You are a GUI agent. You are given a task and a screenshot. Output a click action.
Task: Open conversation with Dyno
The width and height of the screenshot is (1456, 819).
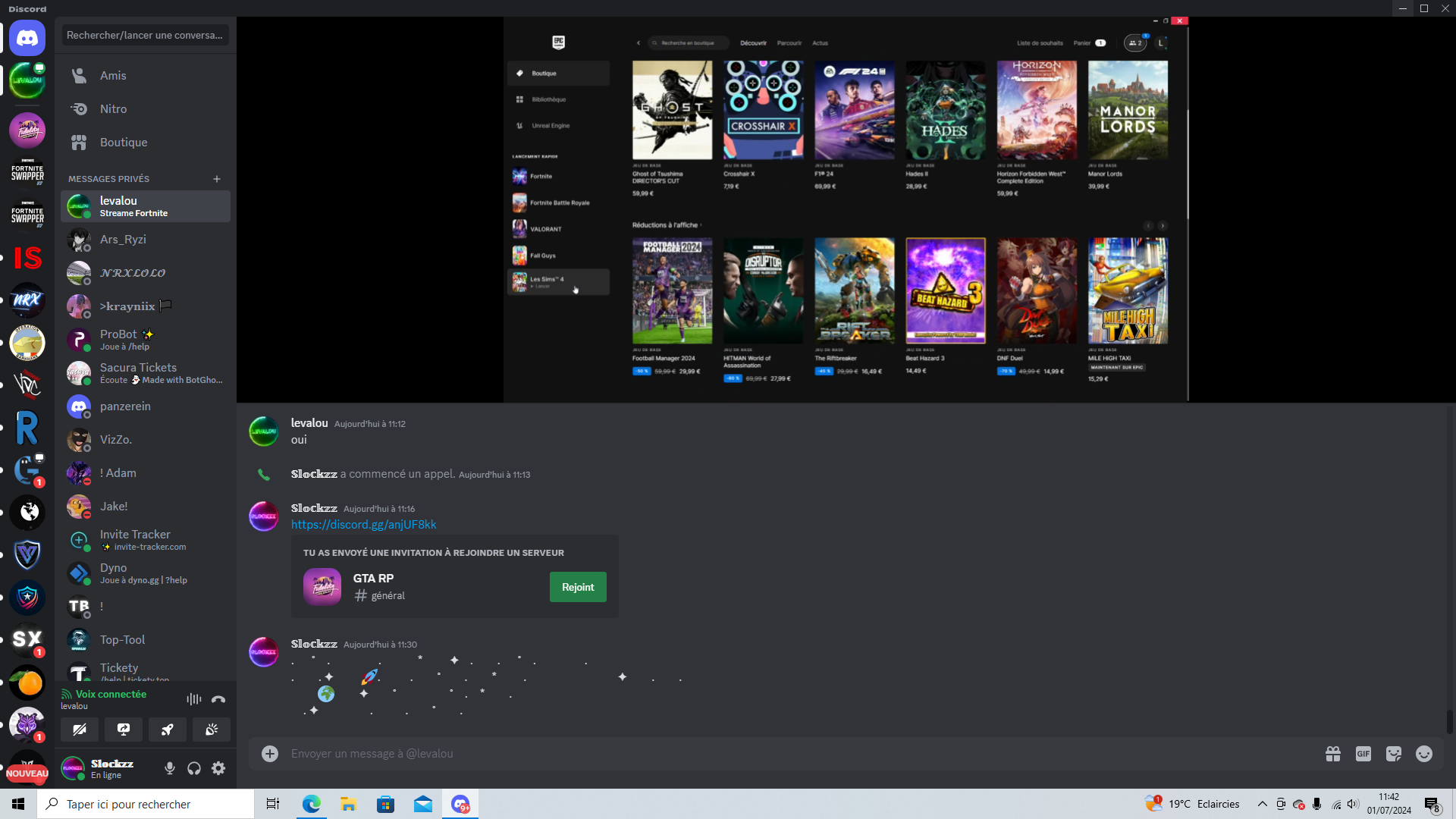coord(146,573)
